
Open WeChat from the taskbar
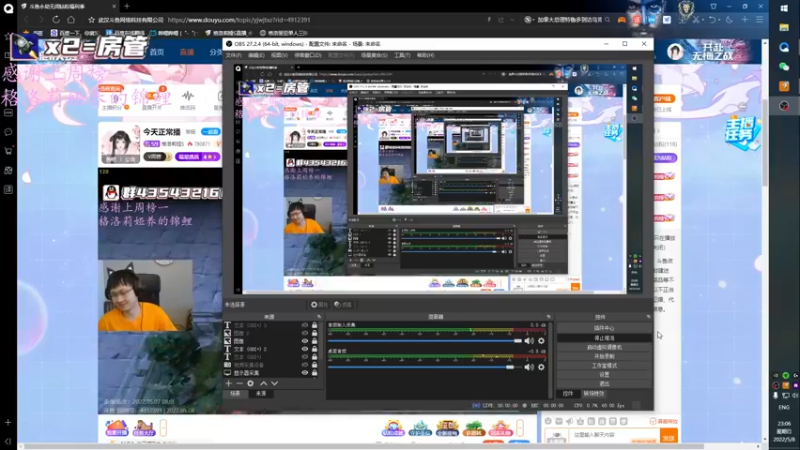coord(784,66)
